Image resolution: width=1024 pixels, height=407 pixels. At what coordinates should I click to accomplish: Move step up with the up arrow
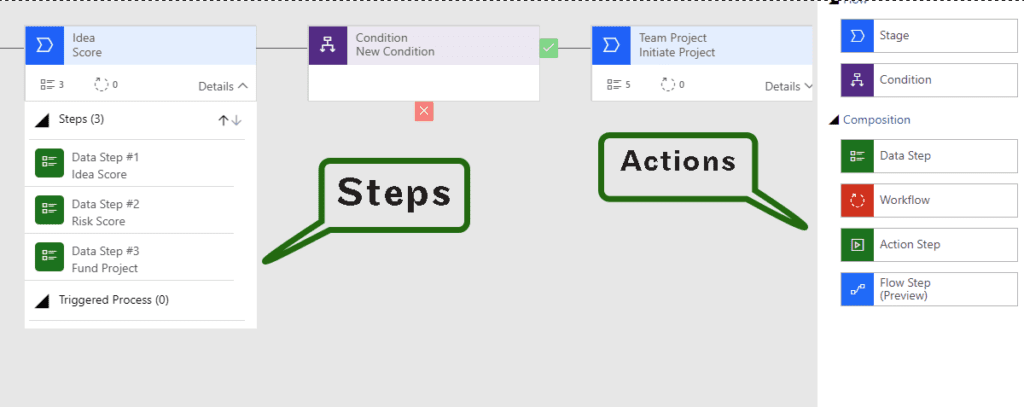pyautogui.click(x=223, y=120)
